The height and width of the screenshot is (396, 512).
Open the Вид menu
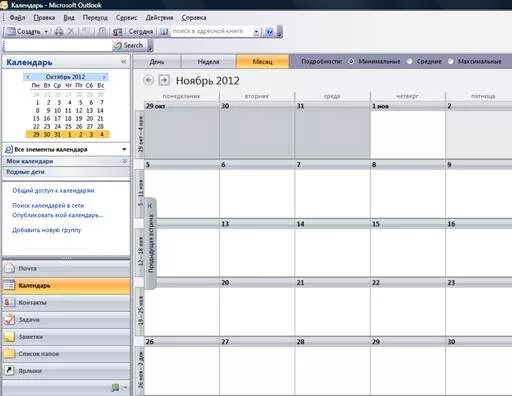coord(69,18)
